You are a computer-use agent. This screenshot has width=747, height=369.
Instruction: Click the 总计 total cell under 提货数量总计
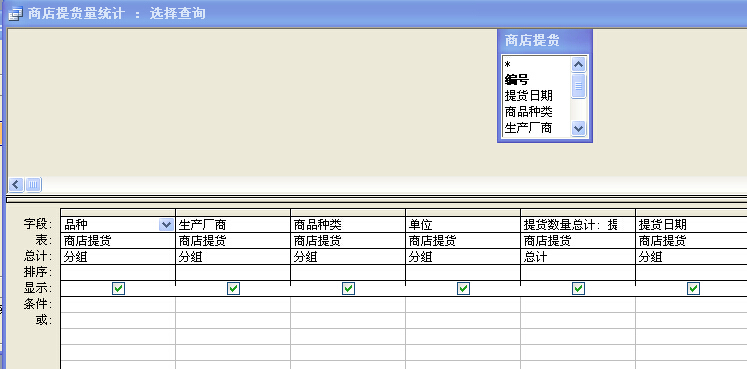578,257
